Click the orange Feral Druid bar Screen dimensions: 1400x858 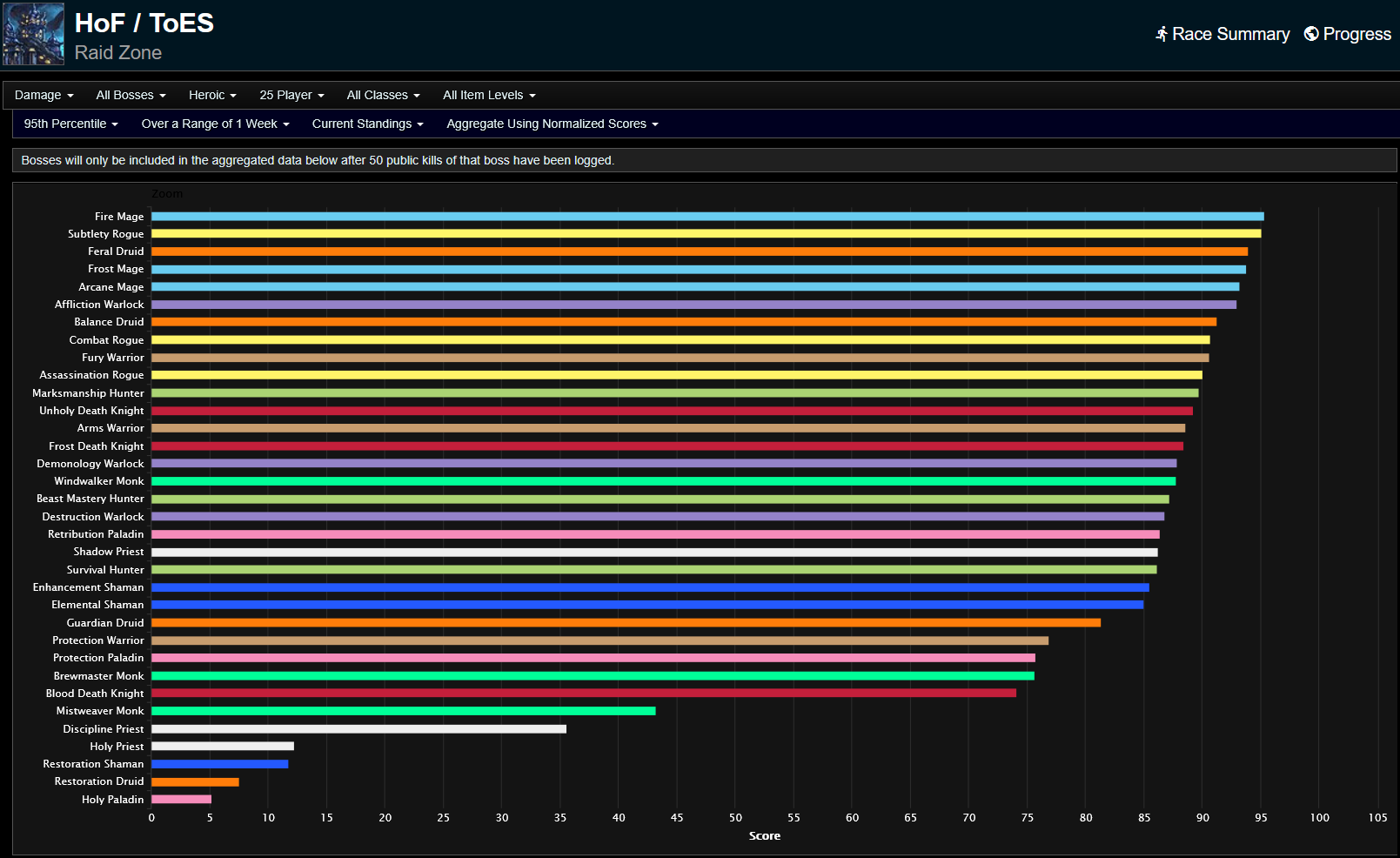699,251
